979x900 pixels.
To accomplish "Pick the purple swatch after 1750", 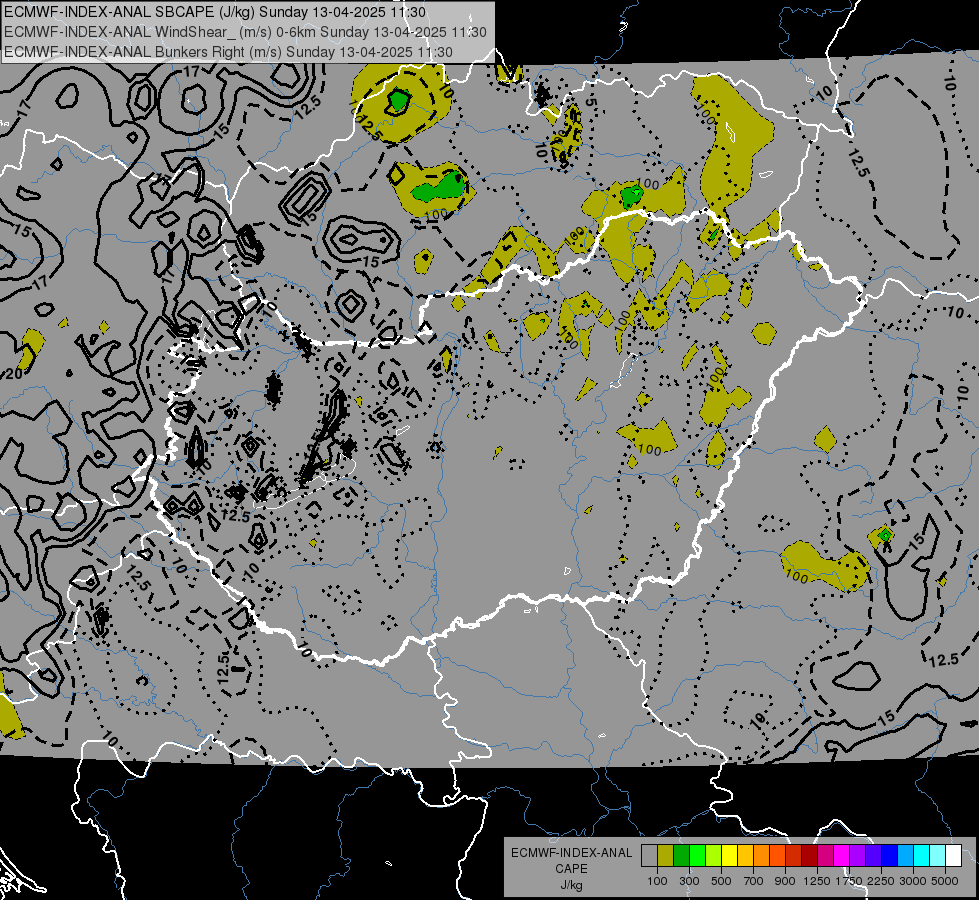I will coord(858,856).
